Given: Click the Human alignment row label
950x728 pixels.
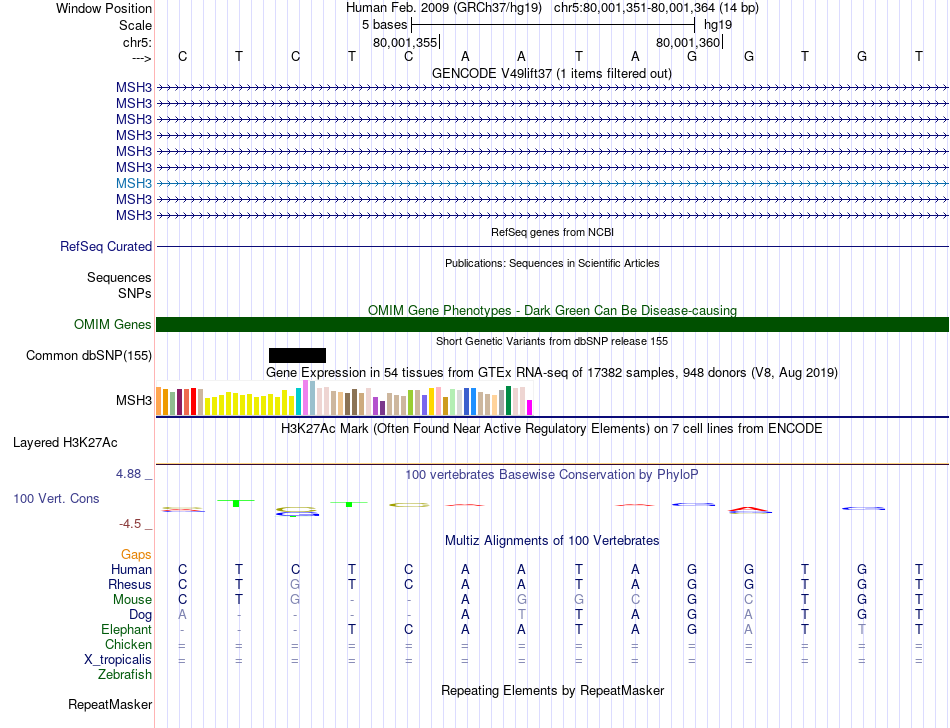Looking at the screenshot, I should [131, 569].
